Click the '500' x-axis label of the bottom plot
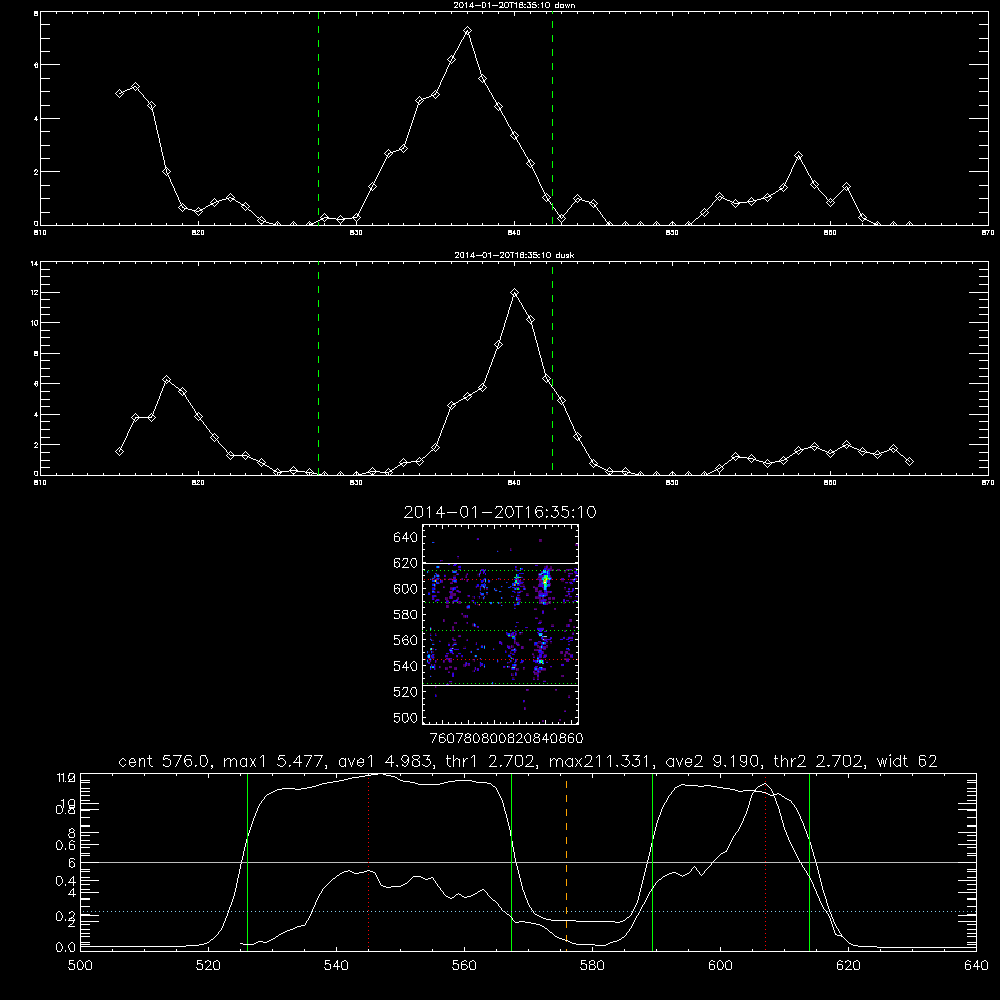Viewport: 1000px width, 1000px height. click(x=80, y=966)
